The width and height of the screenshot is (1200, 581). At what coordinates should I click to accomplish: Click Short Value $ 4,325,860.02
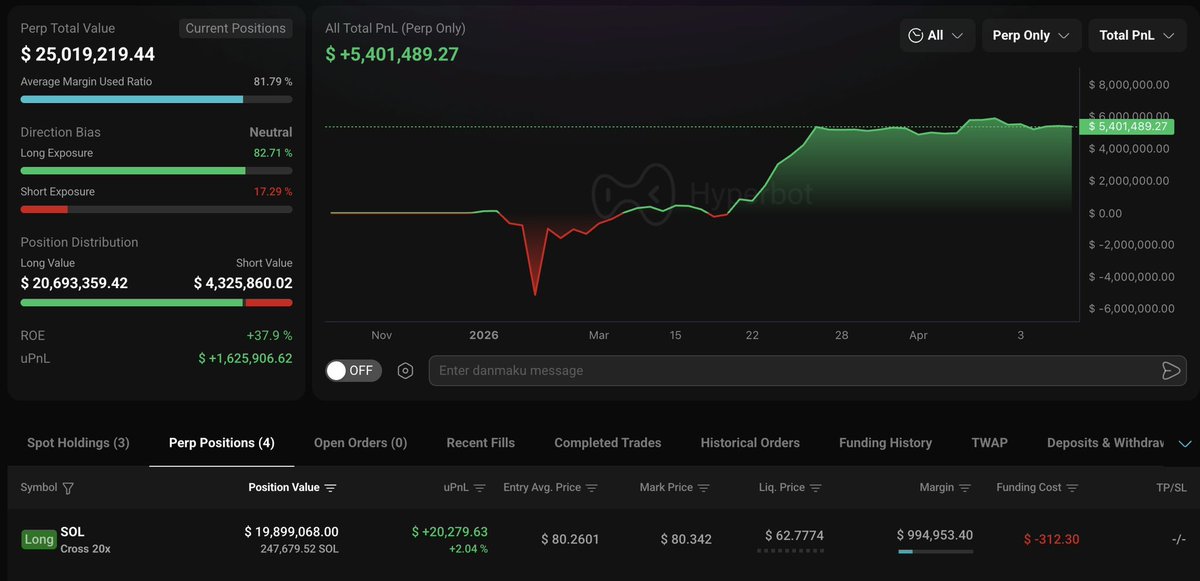point(243,283)
